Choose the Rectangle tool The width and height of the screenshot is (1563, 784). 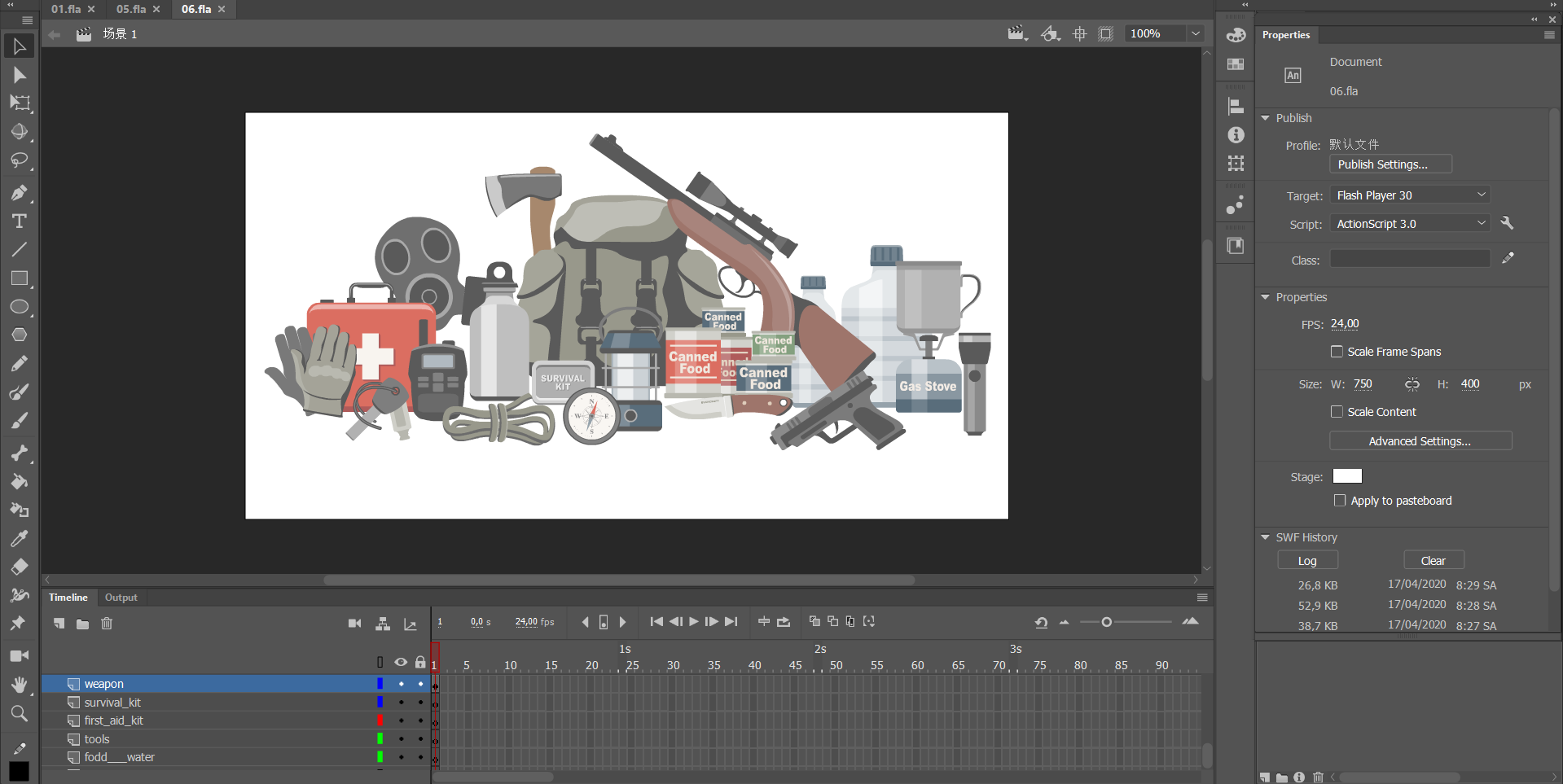pyautogui.click(x=19, y=278)
